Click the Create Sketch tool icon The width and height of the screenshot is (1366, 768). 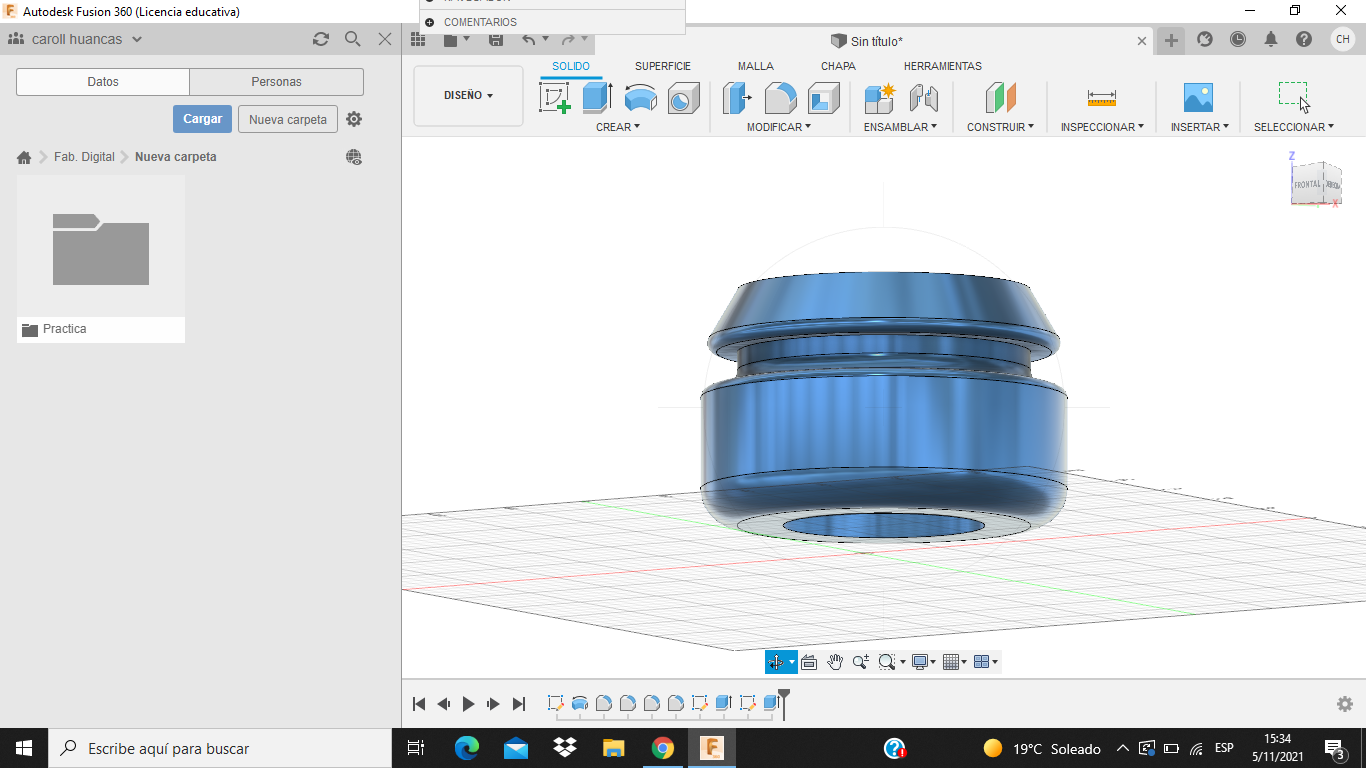(554, 98)
